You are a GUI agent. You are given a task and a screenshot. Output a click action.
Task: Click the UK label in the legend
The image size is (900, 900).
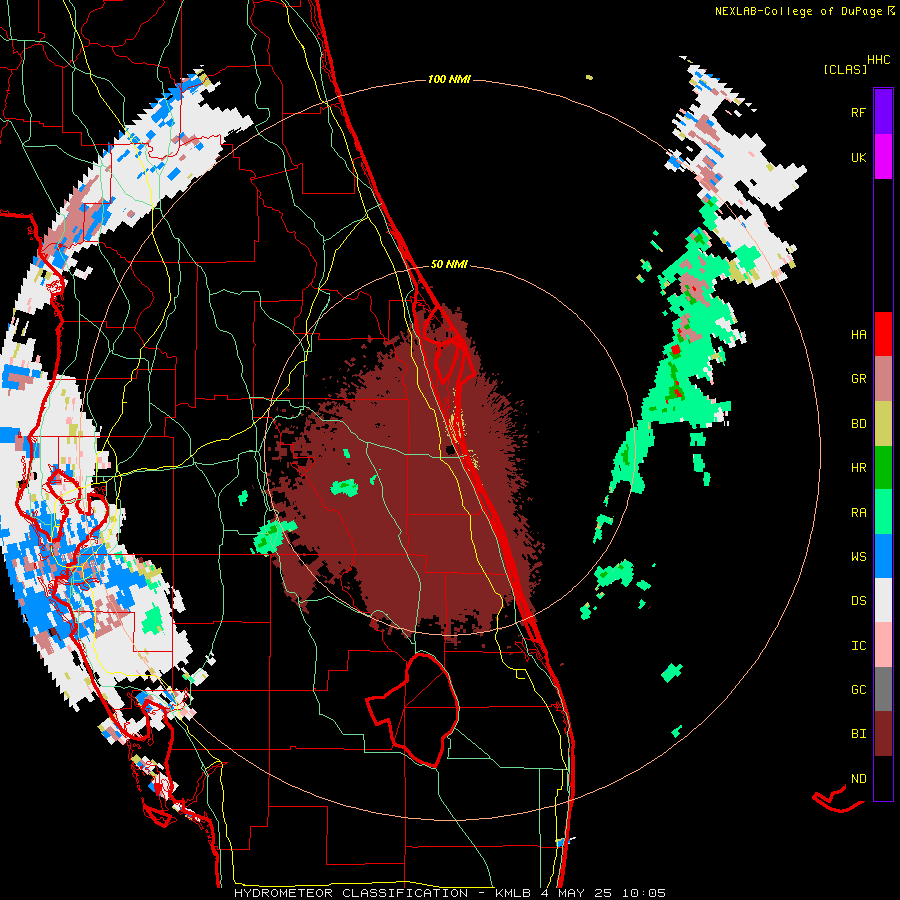(858, 157)
